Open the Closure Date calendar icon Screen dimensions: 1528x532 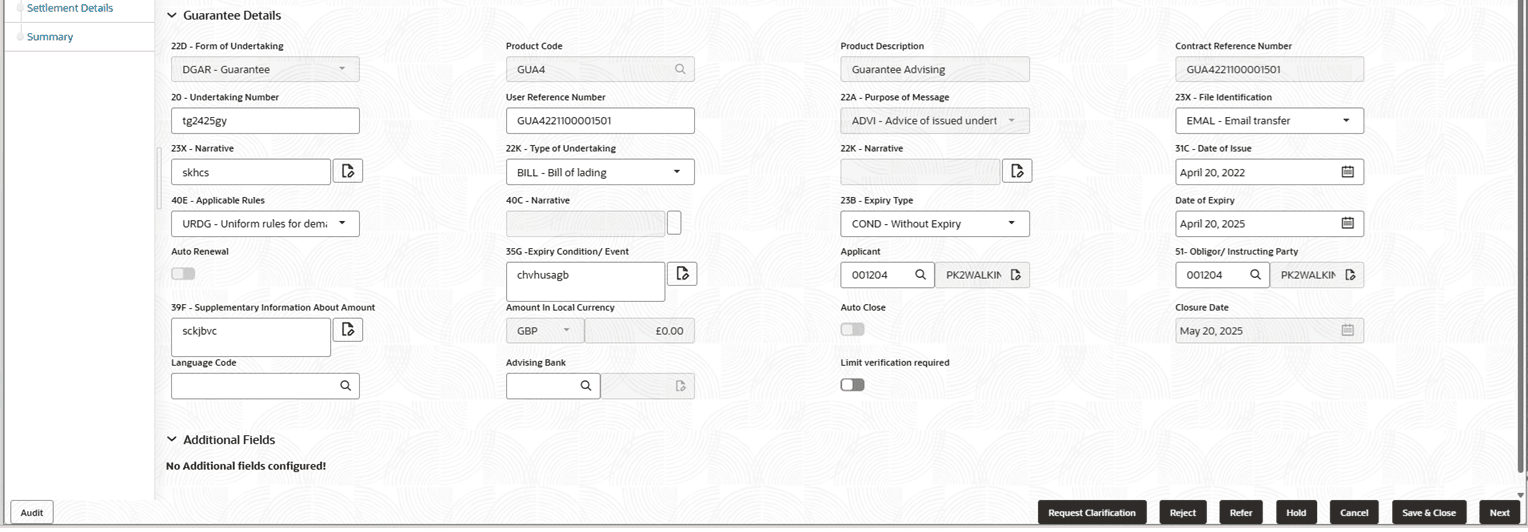click(1347, 330)
